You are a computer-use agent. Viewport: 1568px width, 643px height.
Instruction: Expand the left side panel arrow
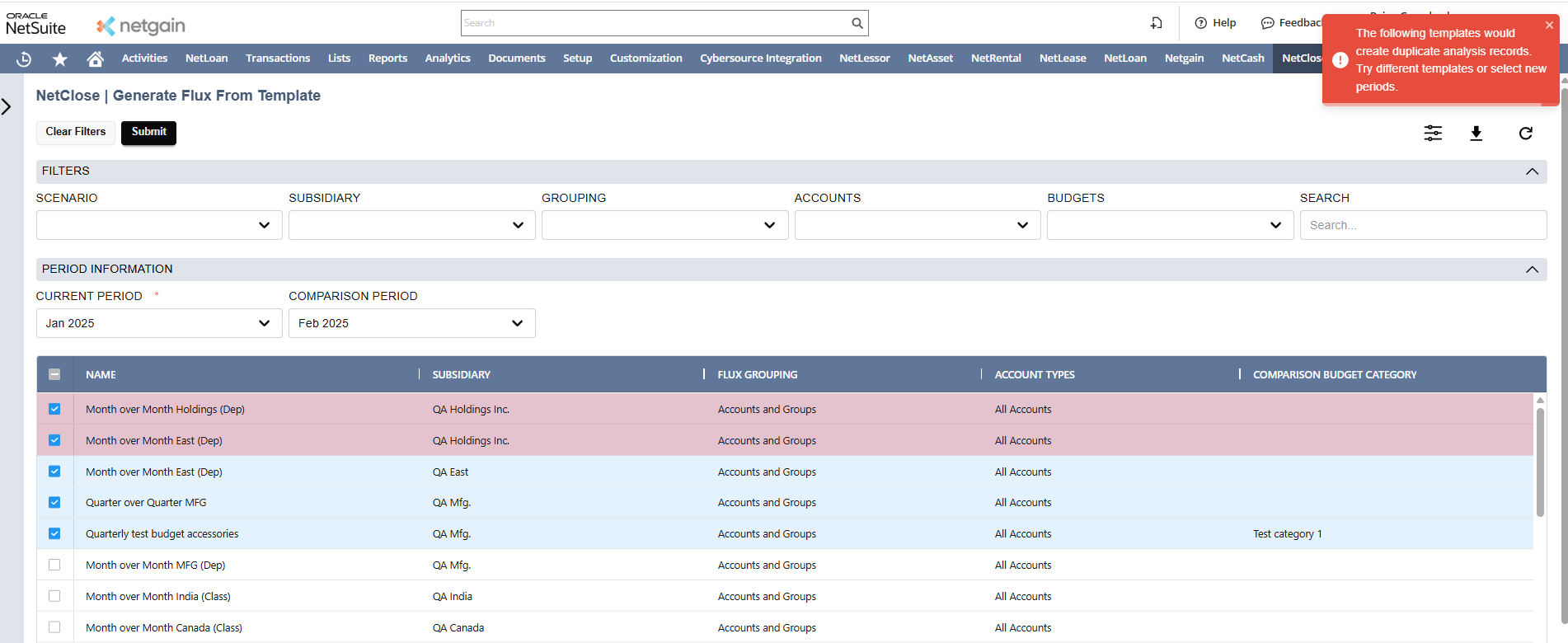click(x=7, y=106)
